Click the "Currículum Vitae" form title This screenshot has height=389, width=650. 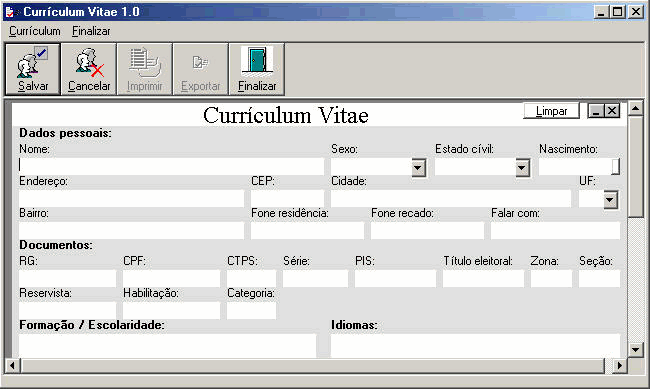point(286,115)
